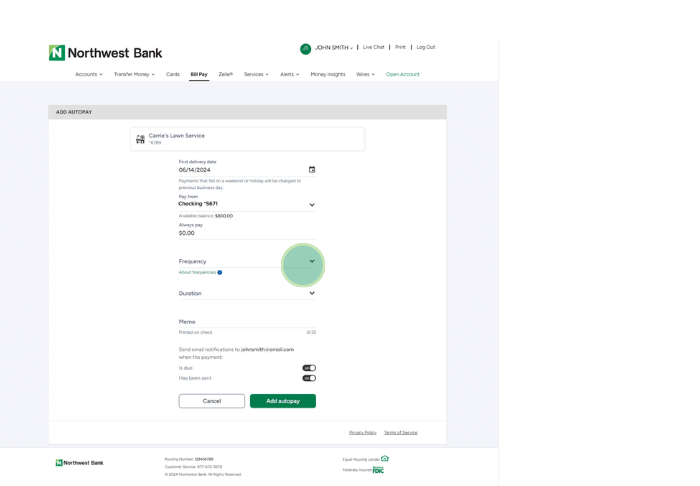Click the Equal Housing Lender icon

pos(385,459)
